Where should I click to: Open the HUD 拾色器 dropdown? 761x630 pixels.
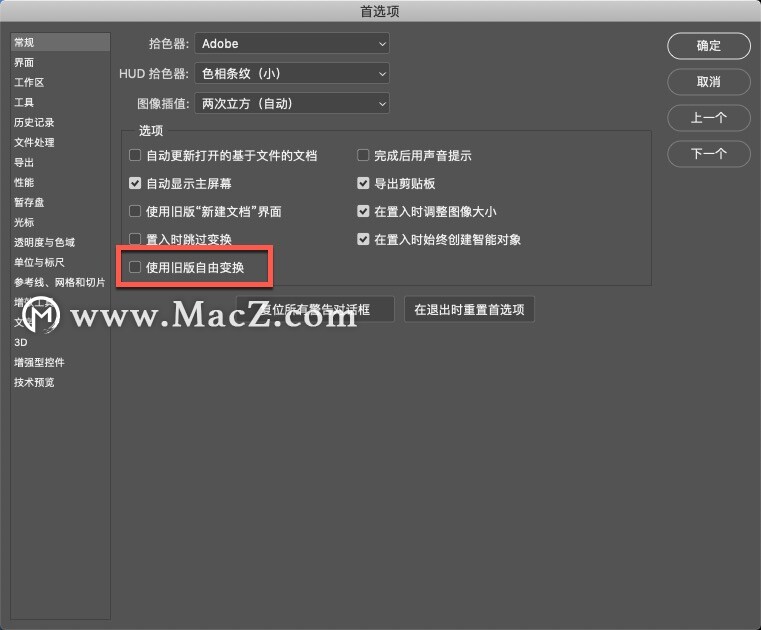(292, 74)
